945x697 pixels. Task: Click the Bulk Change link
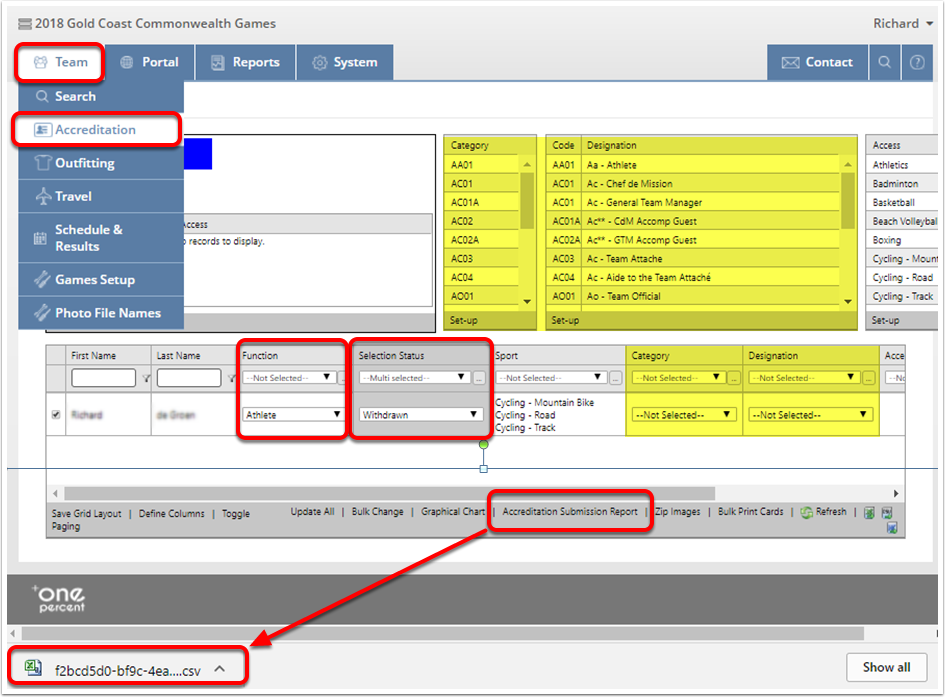coord(377,511)
